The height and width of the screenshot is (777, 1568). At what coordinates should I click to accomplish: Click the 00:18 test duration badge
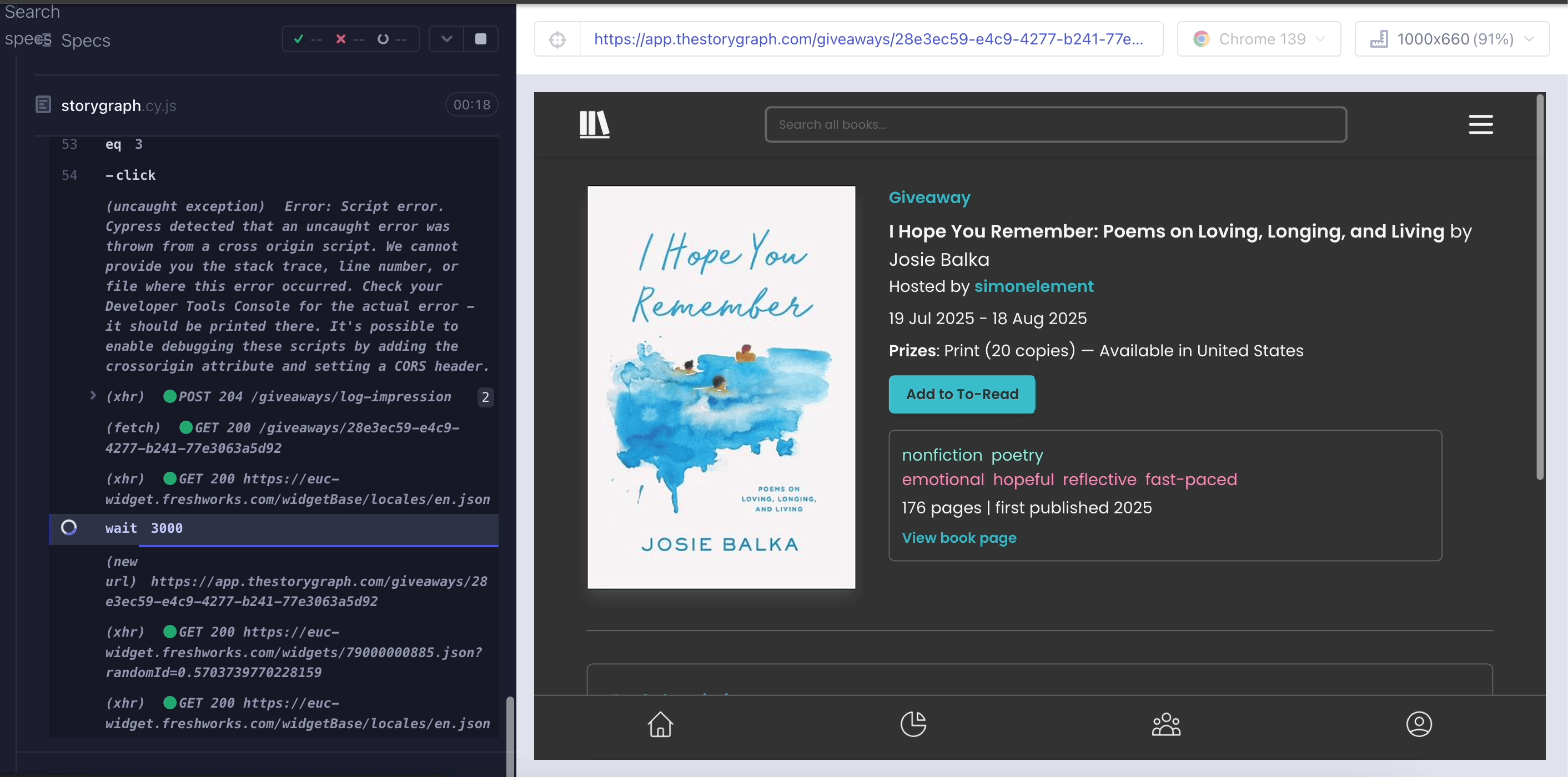click(x=472, y=105)
